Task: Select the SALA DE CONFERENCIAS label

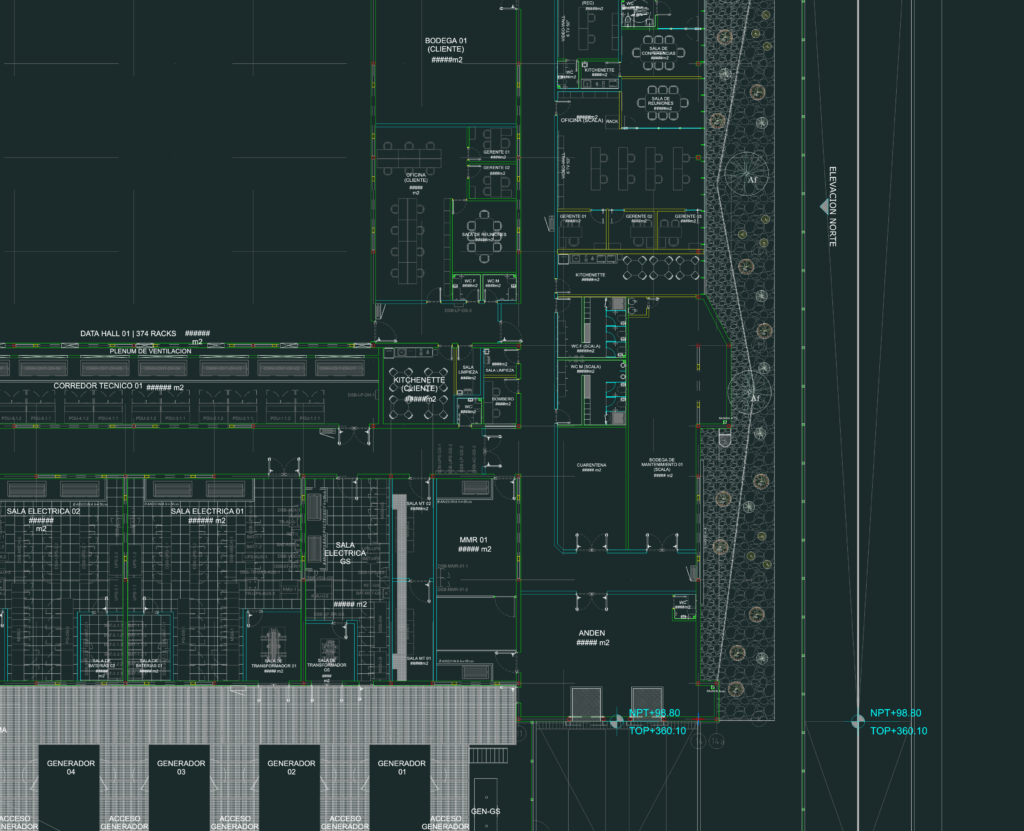Action: [x=658, y=51]
